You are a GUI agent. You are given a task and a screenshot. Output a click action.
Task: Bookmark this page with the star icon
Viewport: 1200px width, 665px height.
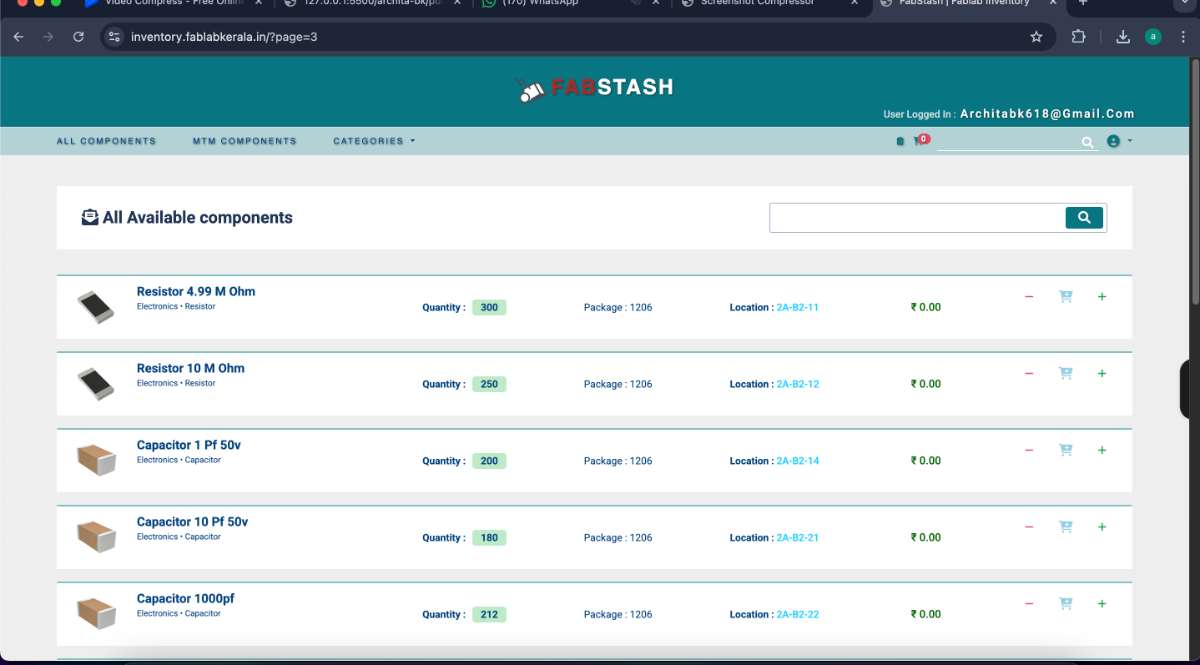[x=1036, y=37]
